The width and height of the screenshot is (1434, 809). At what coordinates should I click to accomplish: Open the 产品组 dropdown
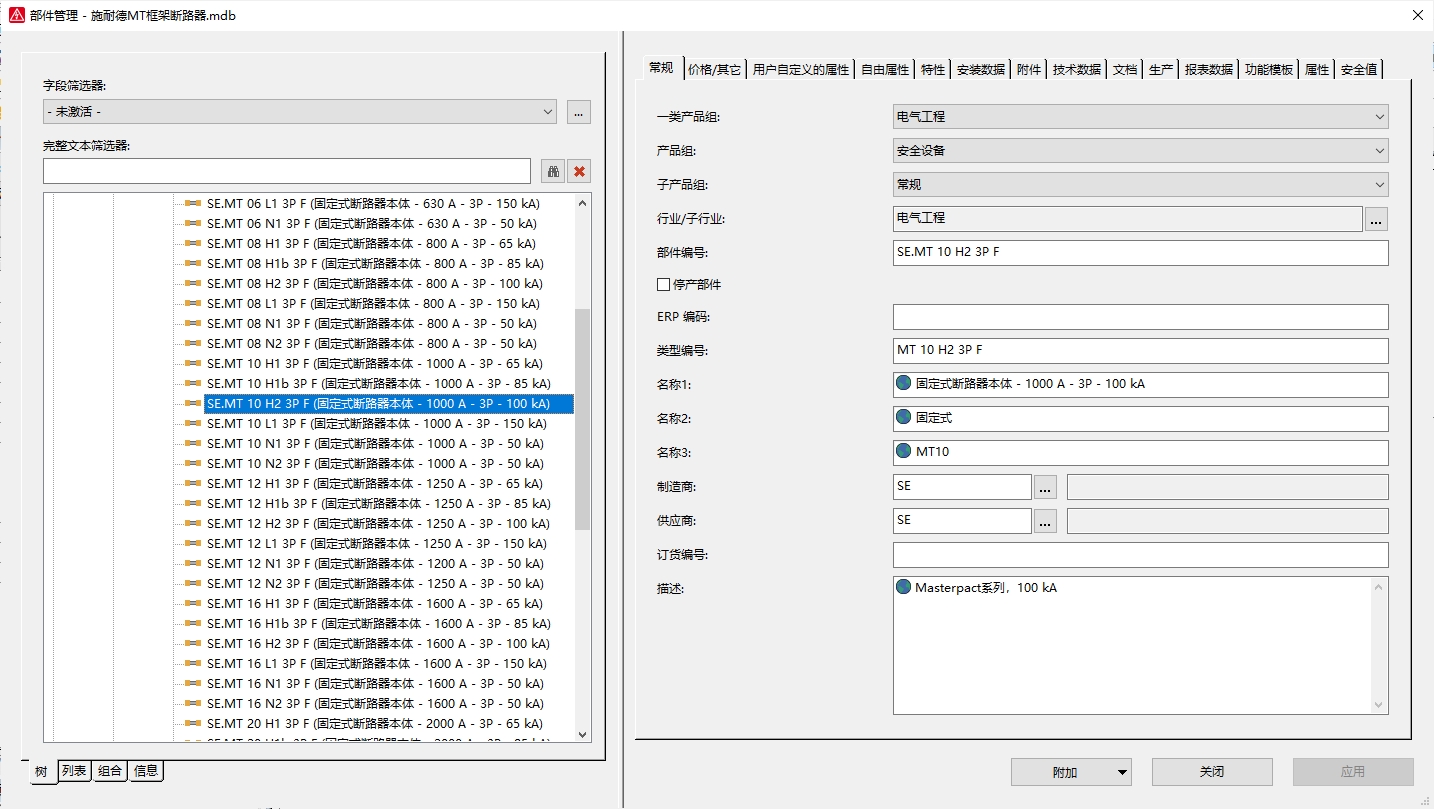pyautogui.click(x=1140, y=151)
